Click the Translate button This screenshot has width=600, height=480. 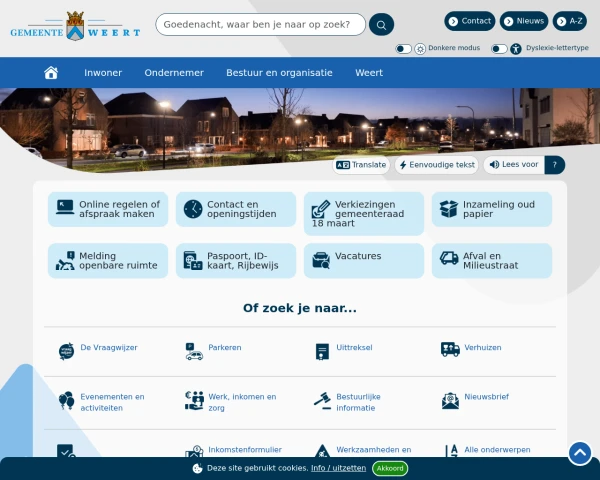click(361, 165)
